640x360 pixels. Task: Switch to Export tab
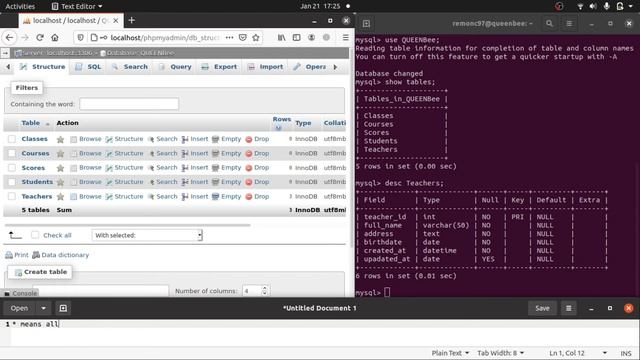point(220,67)
